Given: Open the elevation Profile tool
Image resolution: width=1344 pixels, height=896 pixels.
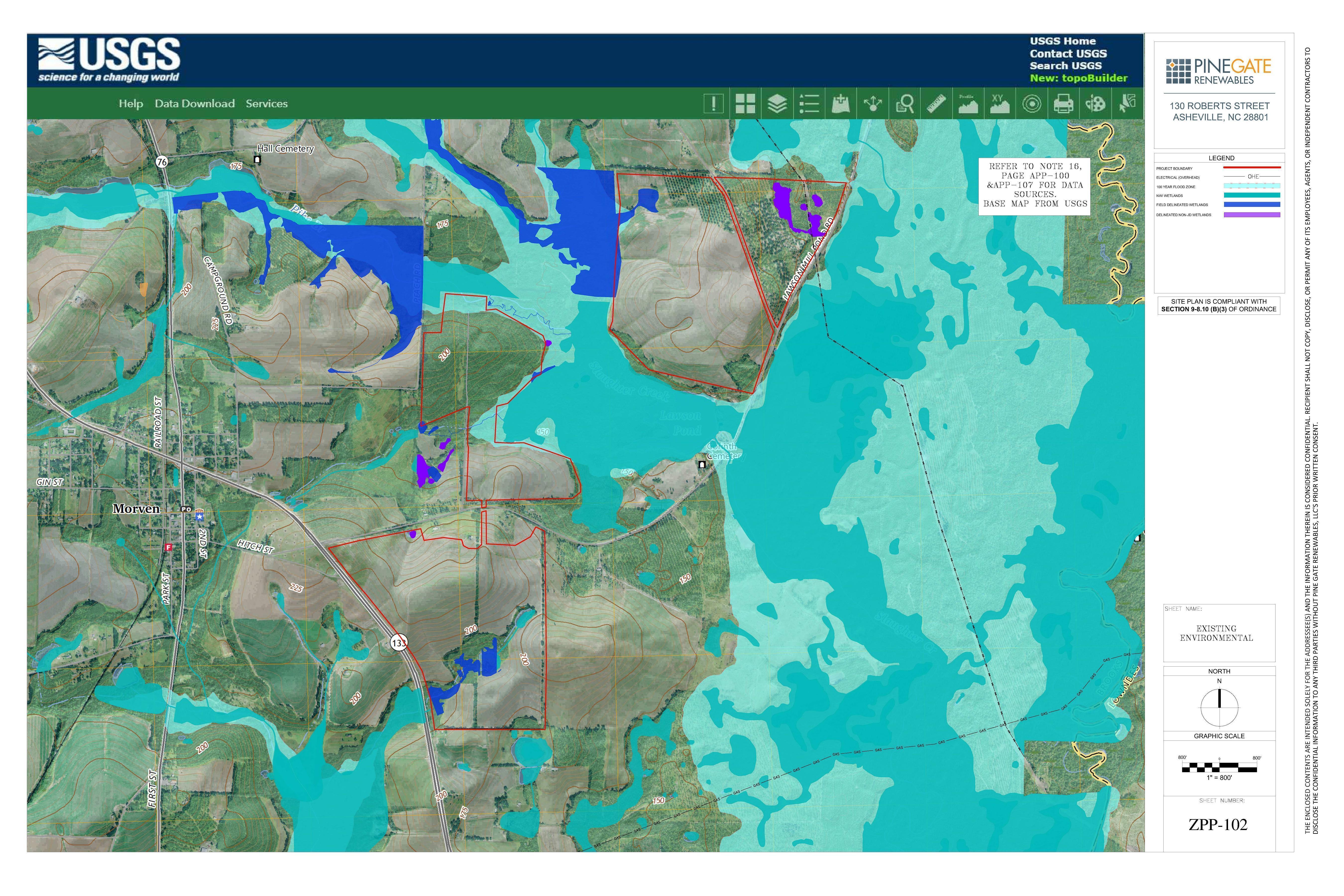Looking at the screenshot, I should (x=967, y=104).
